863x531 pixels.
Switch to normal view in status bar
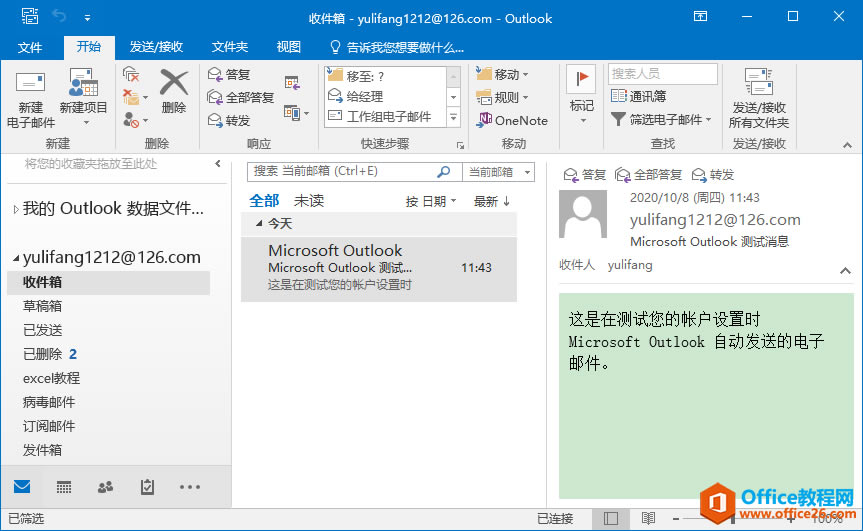611,518
